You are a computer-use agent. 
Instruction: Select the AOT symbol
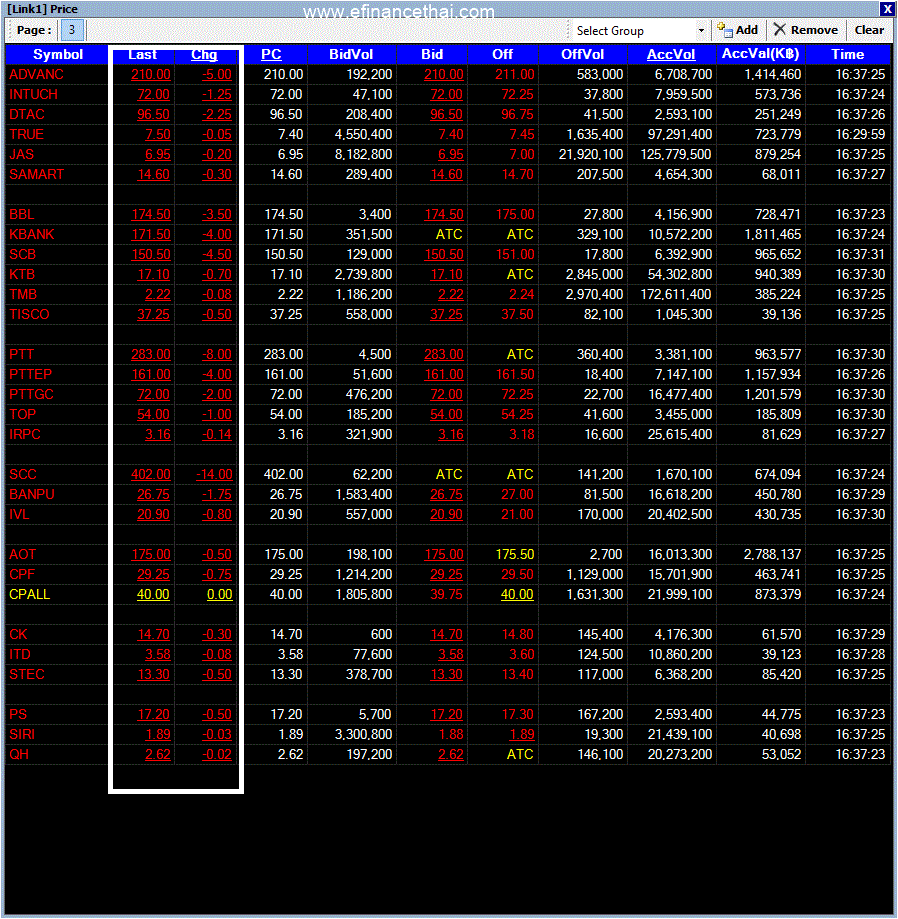tap(23, 554)
